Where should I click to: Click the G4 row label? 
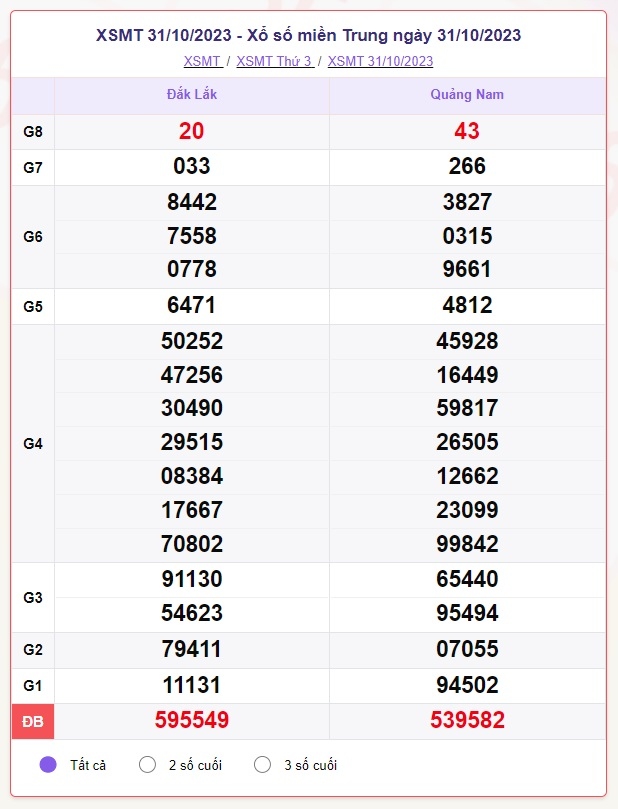32,444
